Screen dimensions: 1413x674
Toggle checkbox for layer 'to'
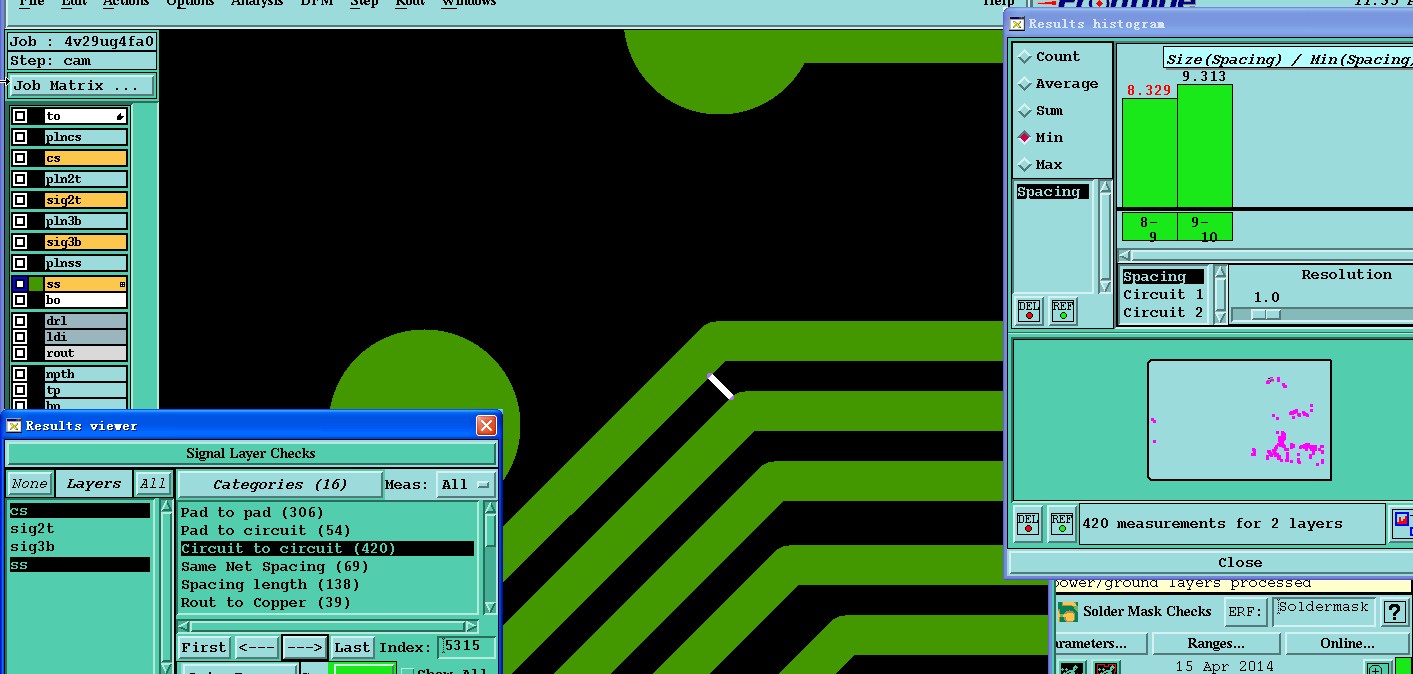point(20,116)
